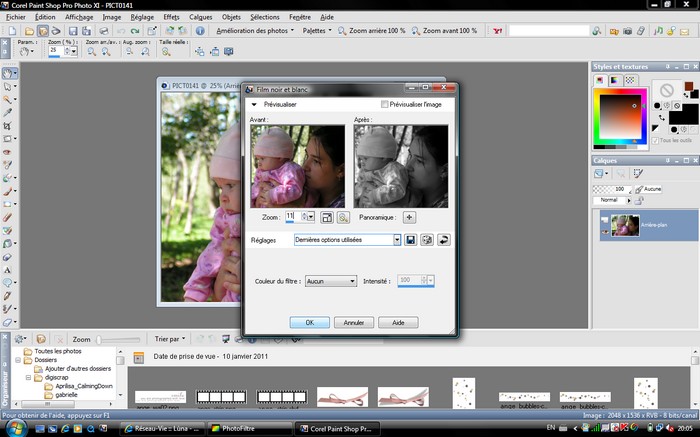Viewport: 700px width, 437px height.
Task: Open the Réglages presets dropdown
Action: pos(397,240)
